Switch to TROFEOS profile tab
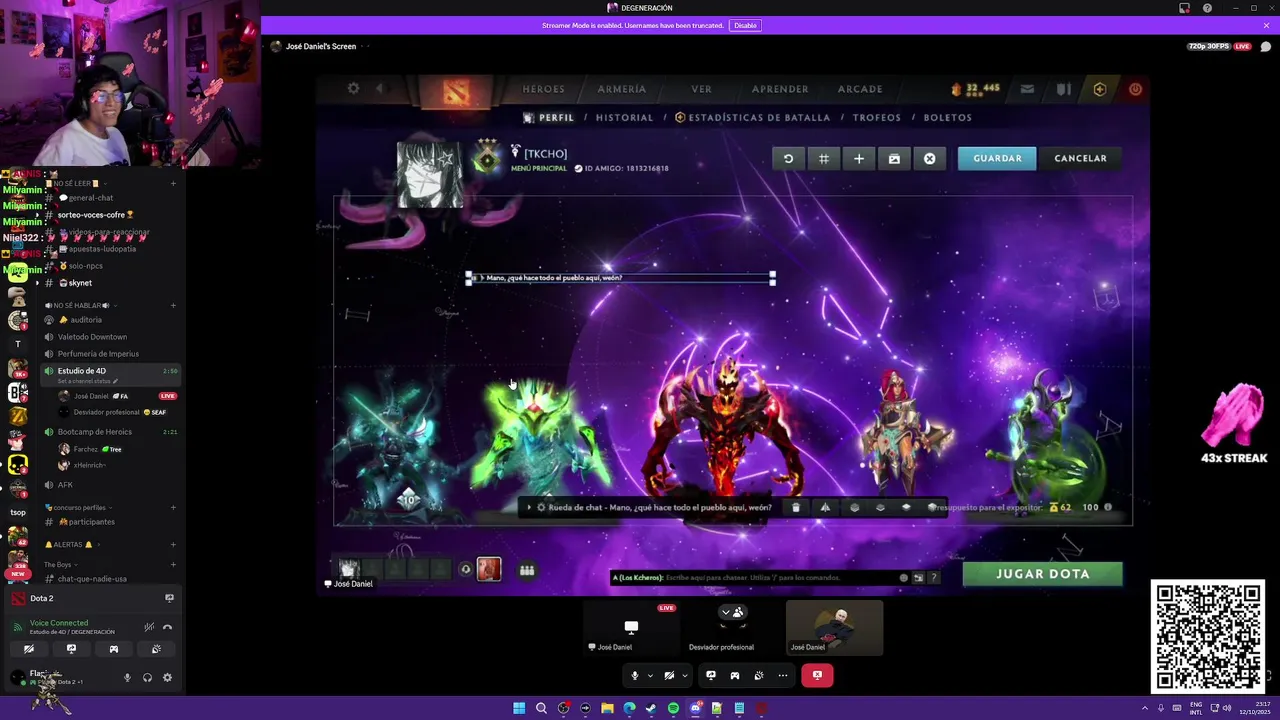Viewport: 1280px width, 720px height. coord(876,117)
